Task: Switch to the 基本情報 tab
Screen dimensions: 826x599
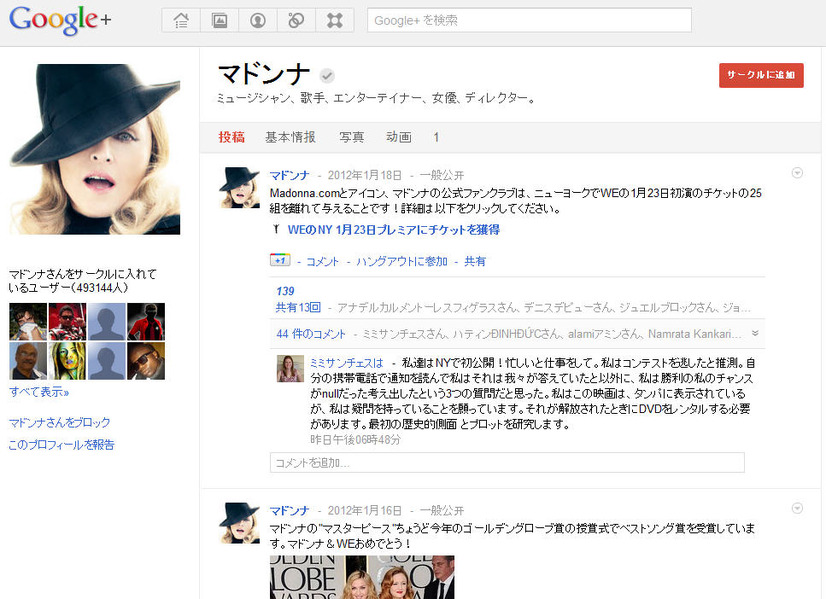Action: pos(290,138)
